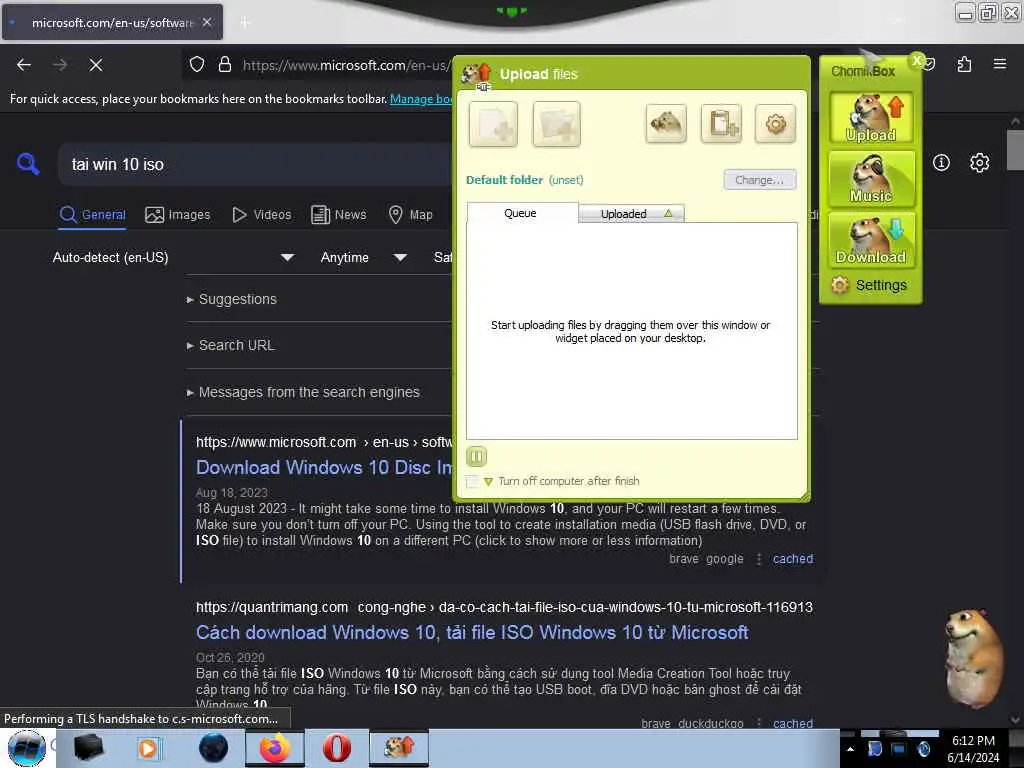Click the add file icon in Upload window

click(x=493, y=123)
